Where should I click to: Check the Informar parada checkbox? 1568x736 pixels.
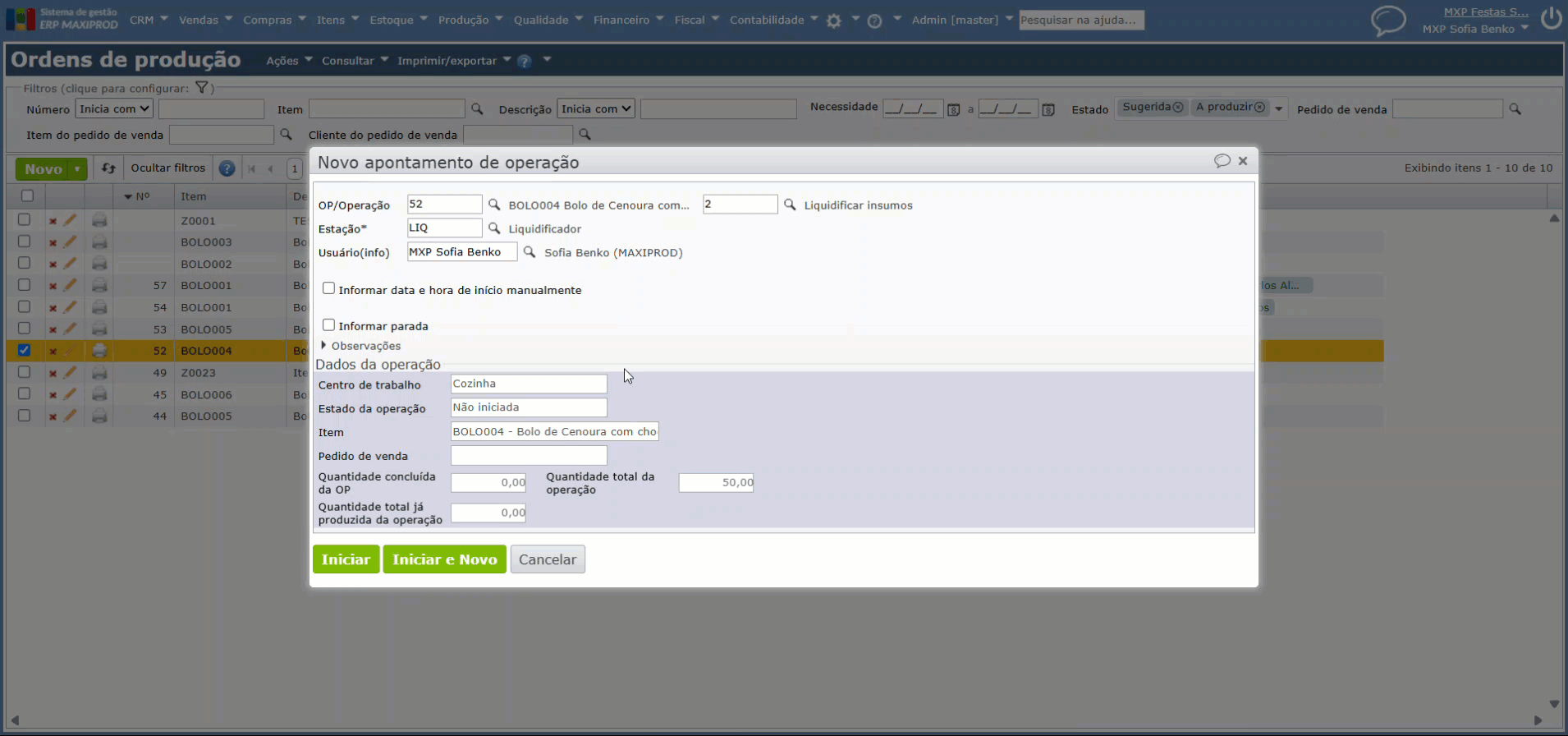(328, 324)
